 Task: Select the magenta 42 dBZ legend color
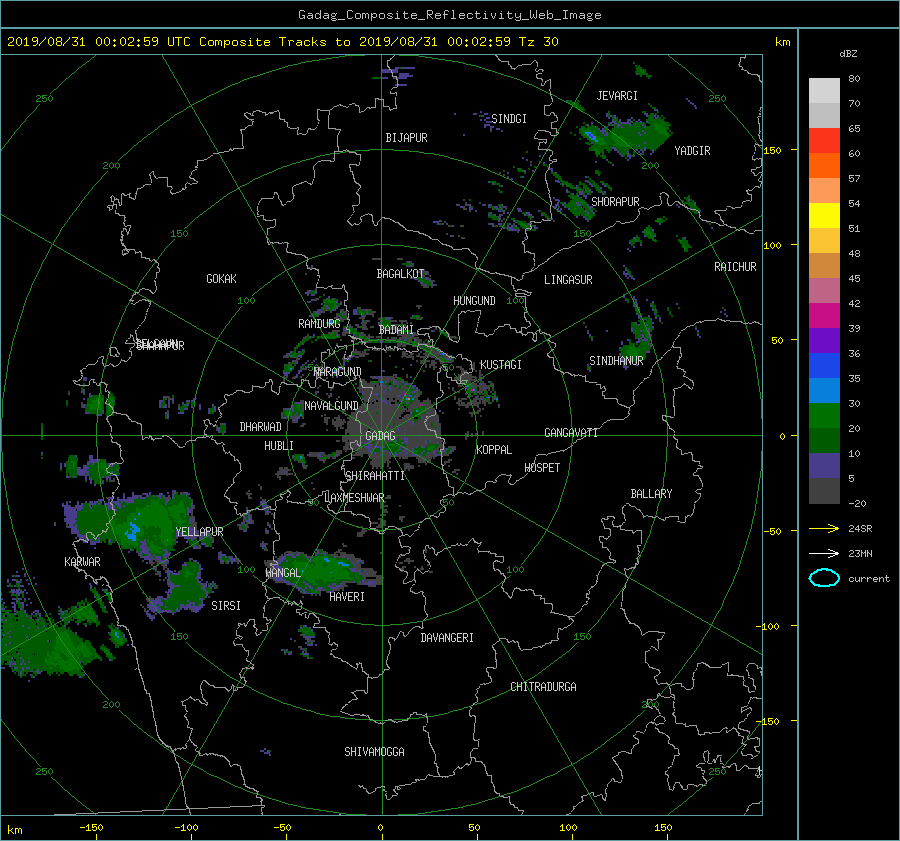(824, 316)
